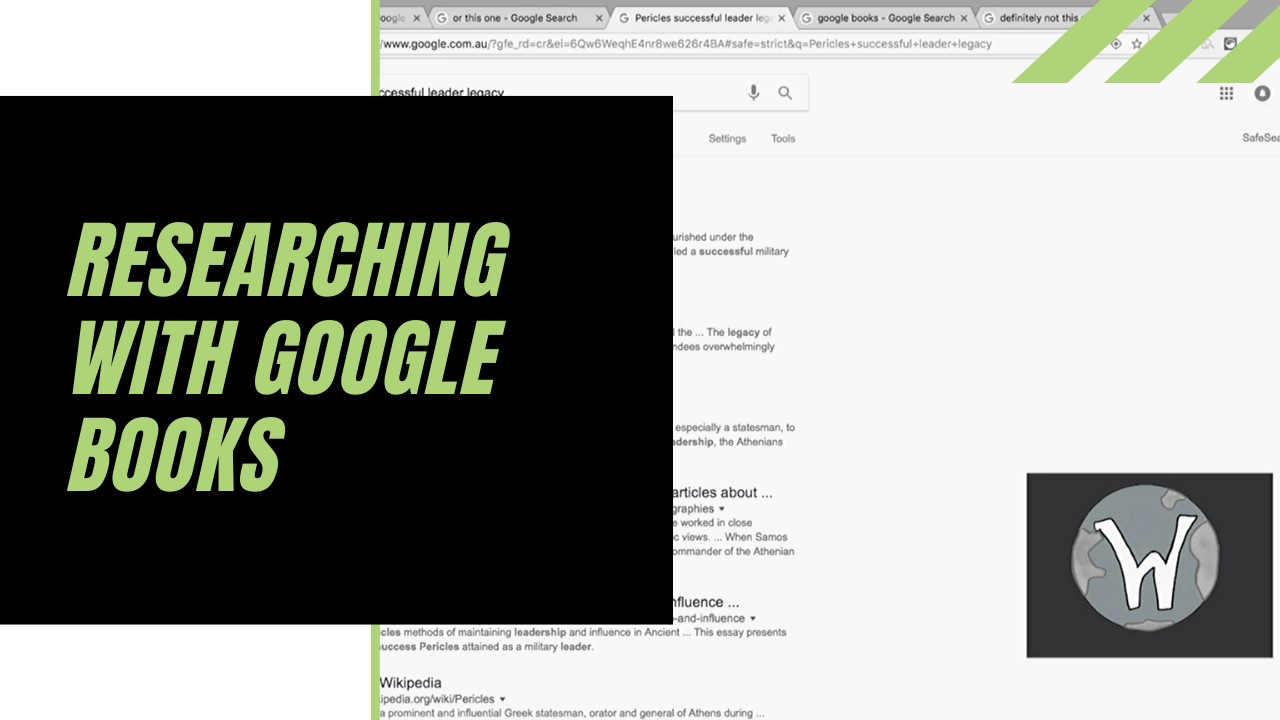
Task: Close the 'google books' tab
Action: pyautogui.click(x=964, y=18)
